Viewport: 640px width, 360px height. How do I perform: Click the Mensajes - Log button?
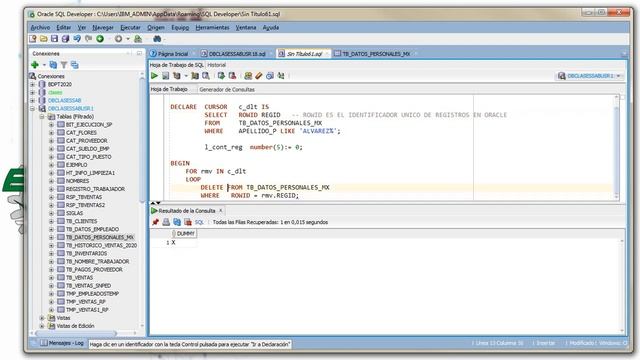coord(62,343)
